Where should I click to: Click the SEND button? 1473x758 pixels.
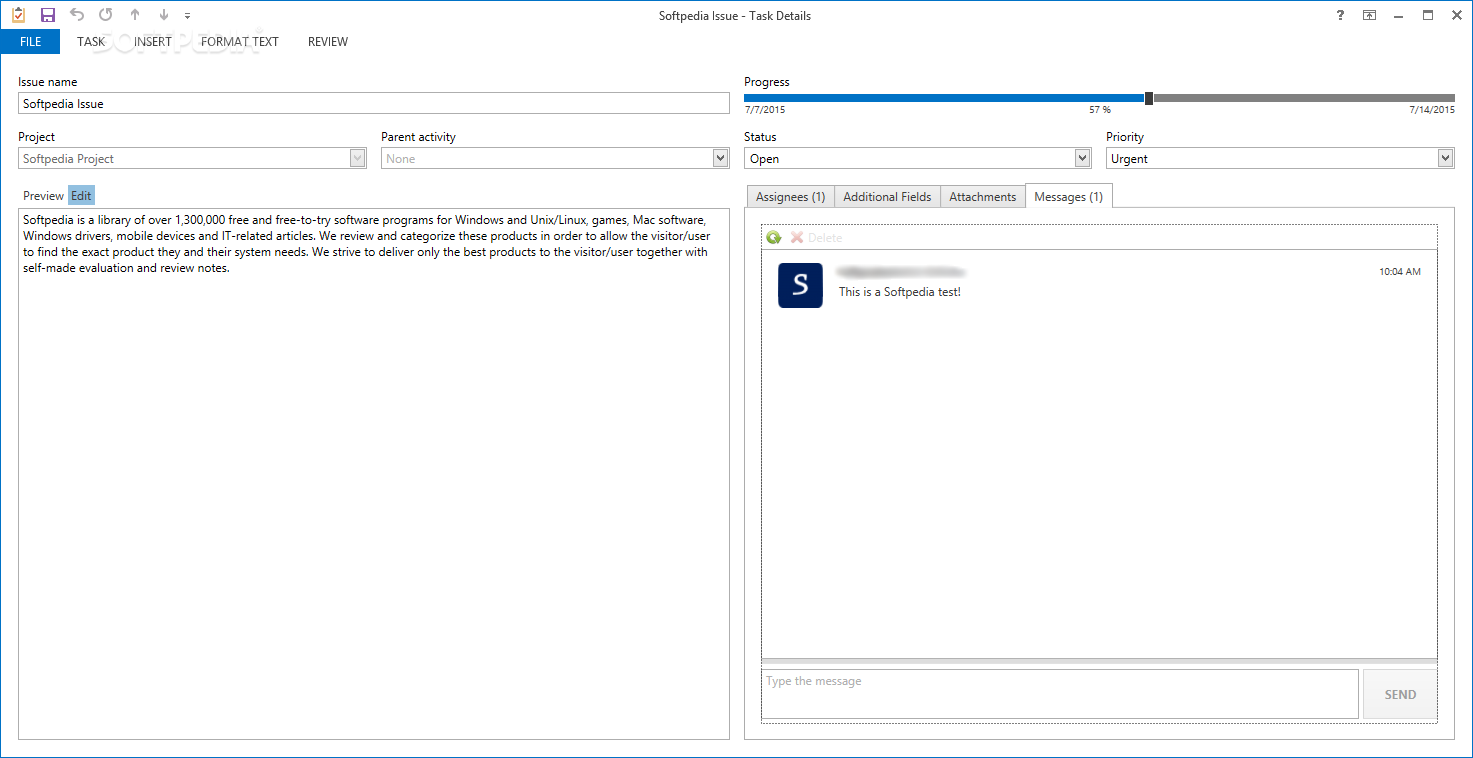coord(1400,694)
